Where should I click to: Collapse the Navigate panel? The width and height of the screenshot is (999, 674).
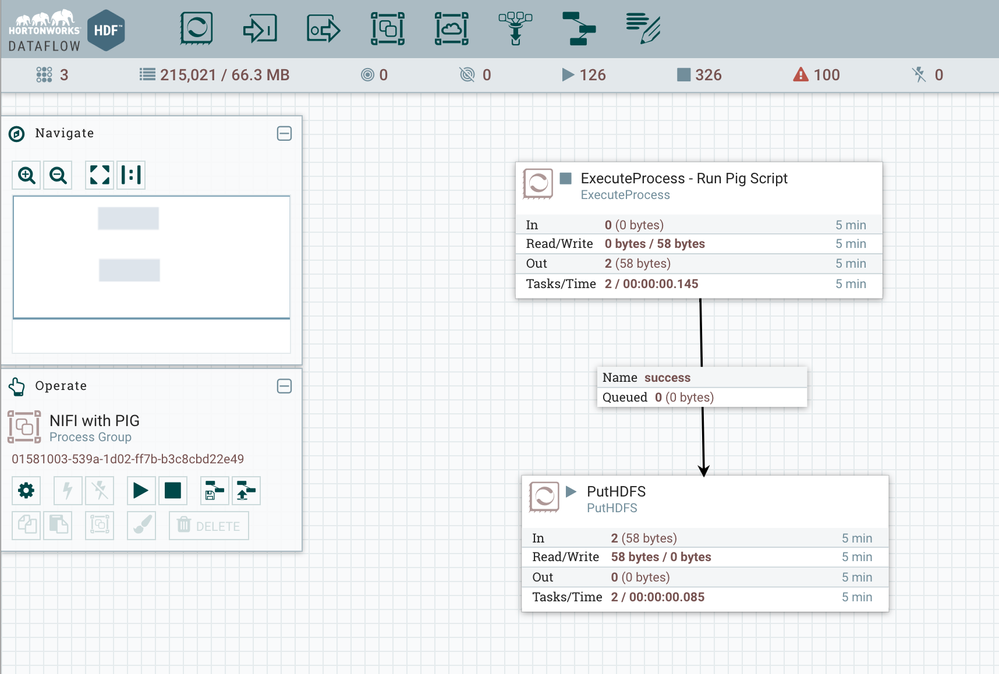click(284, 133)
